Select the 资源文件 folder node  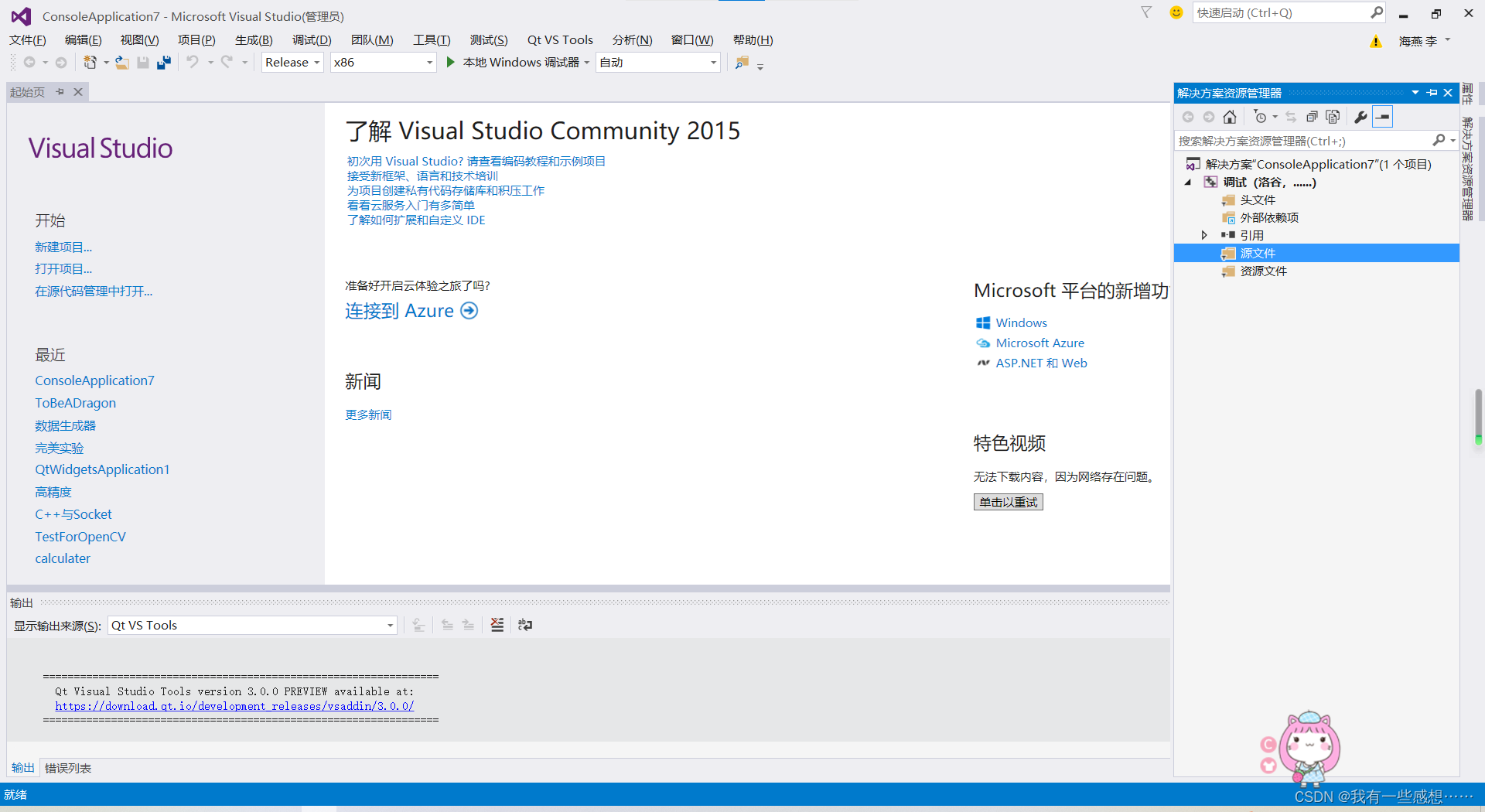pos(1263,271)
